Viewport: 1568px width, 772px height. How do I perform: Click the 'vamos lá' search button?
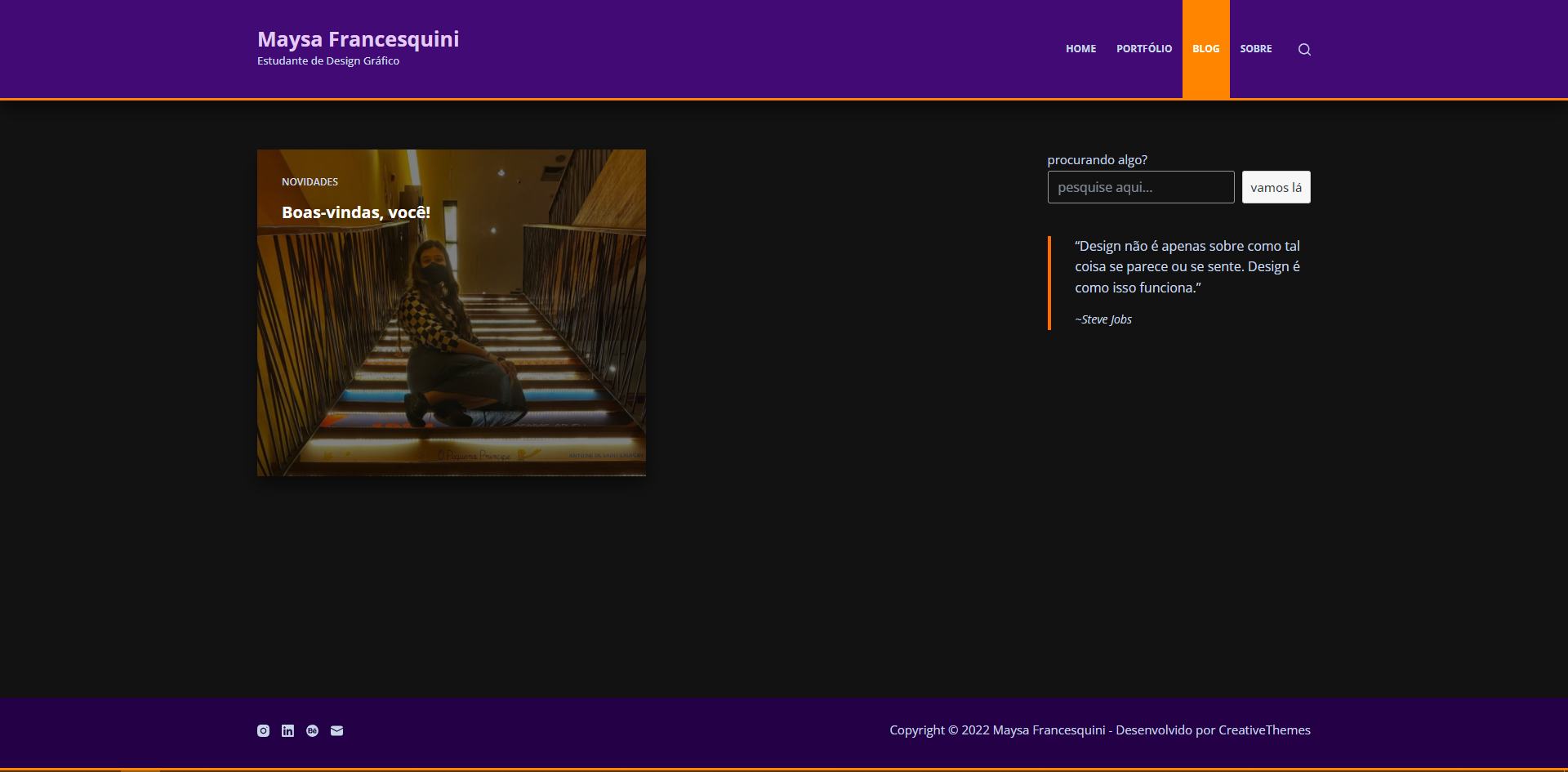[x=1276, y=187]
